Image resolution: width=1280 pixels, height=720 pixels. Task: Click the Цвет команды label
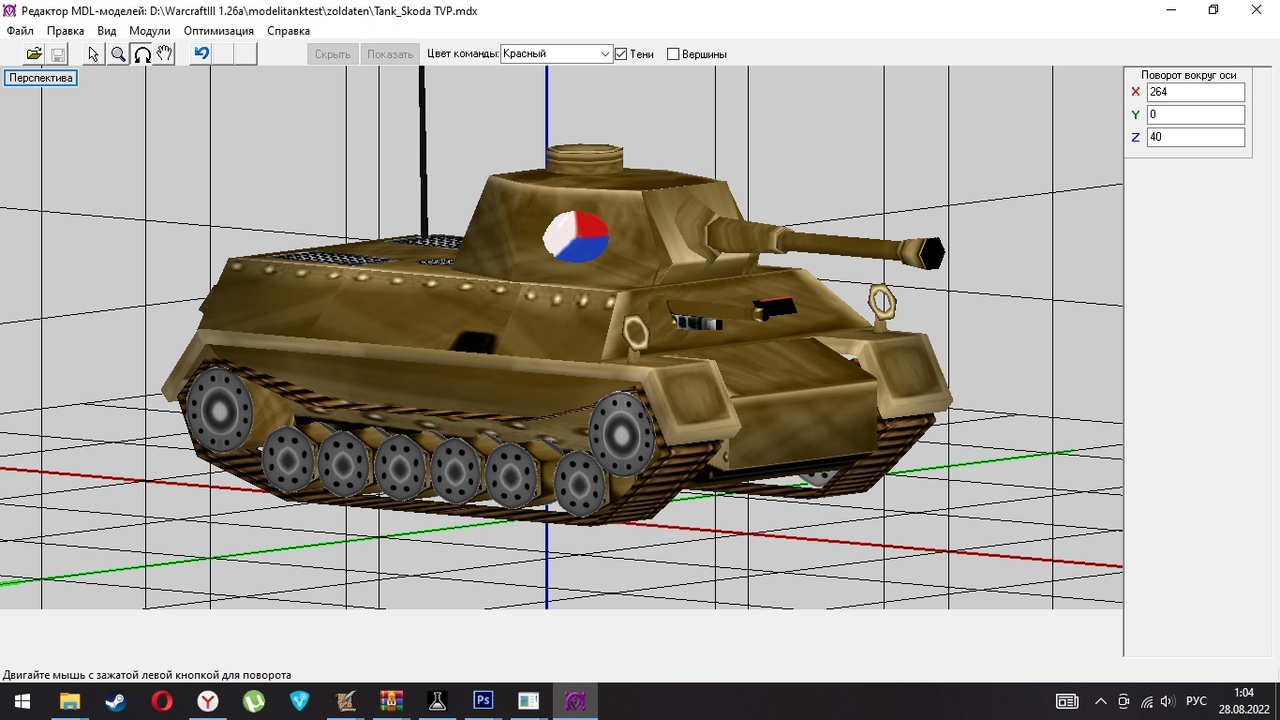462,54
